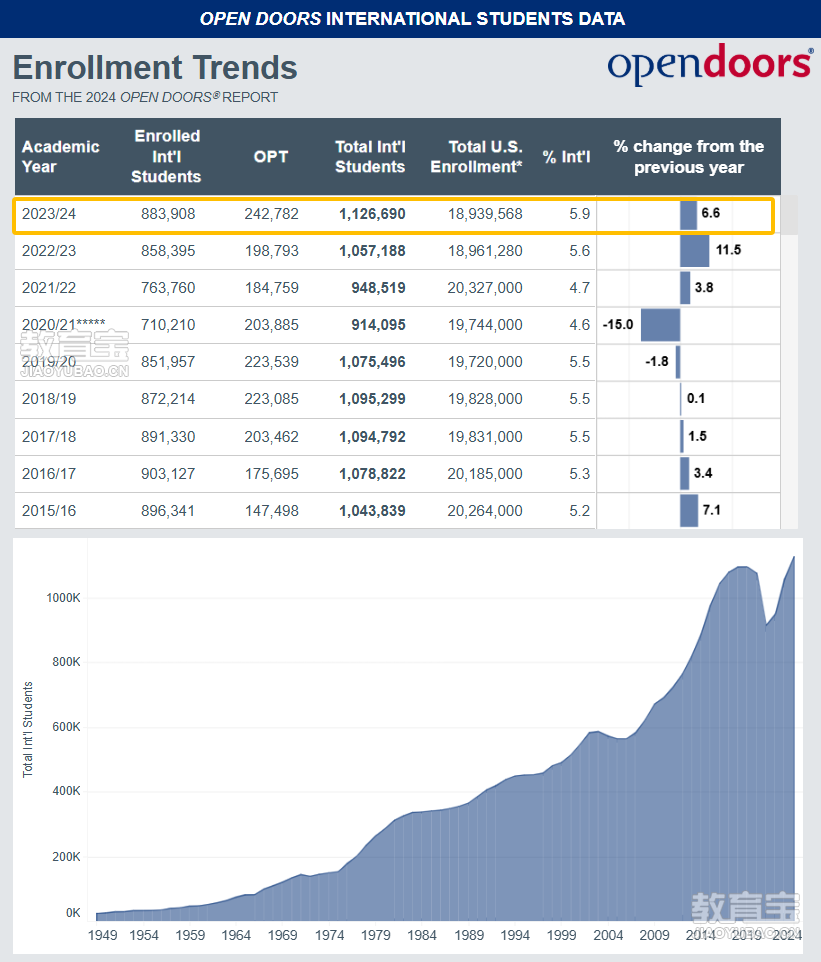Click the 858,395 enrolled students value
The width and height of the screenshot is (821, 962).
coord(168,251)
